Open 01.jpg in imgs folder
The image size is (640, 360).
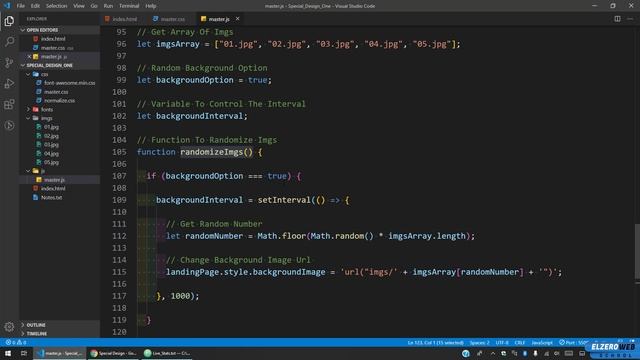51,127
